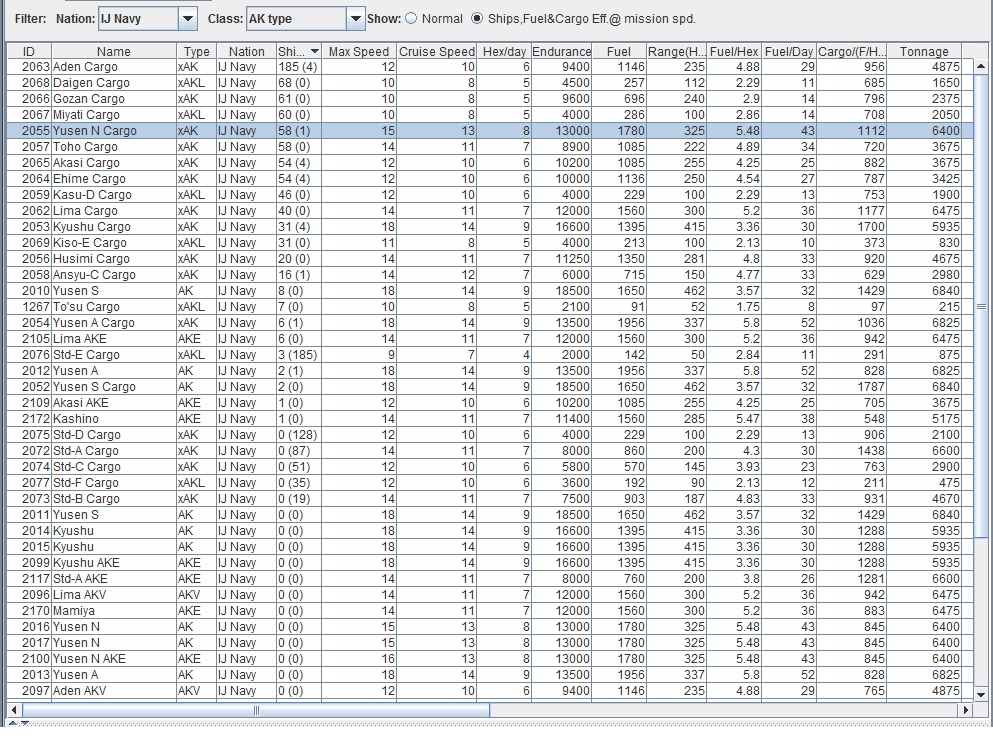Click the vertical scrollbar's down arrow
Image resolution: width=993 pixels, height=756 pixels.
click(x=981, y=695)
